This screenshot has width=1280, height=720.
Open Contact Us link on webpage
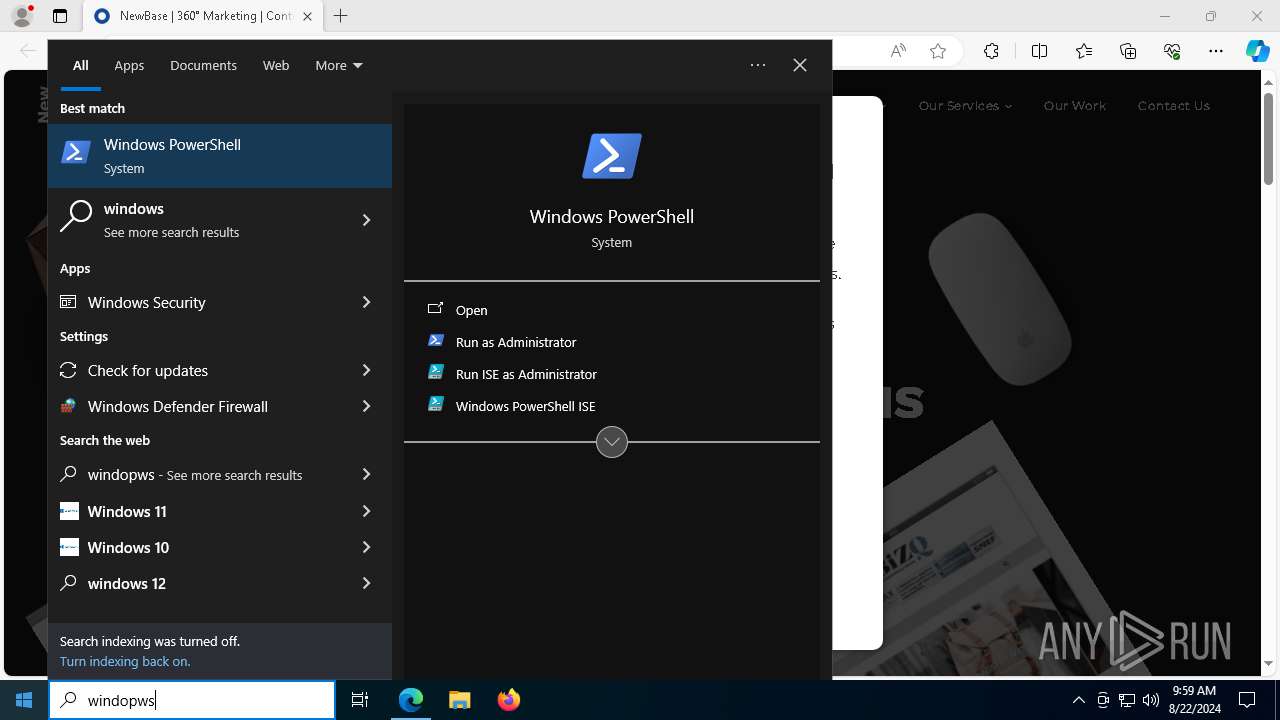[x=1173, y=105]
